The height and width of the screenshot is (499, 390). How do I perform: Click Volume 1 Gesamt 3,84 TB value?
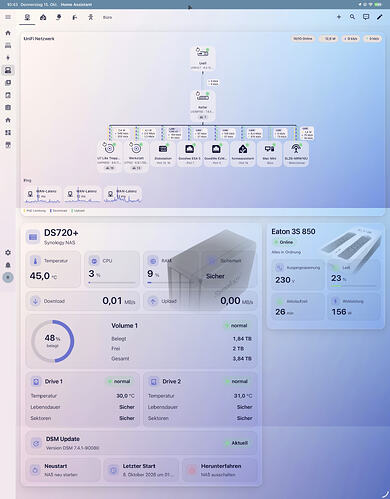pyautogui.click(x=242, y=359)
